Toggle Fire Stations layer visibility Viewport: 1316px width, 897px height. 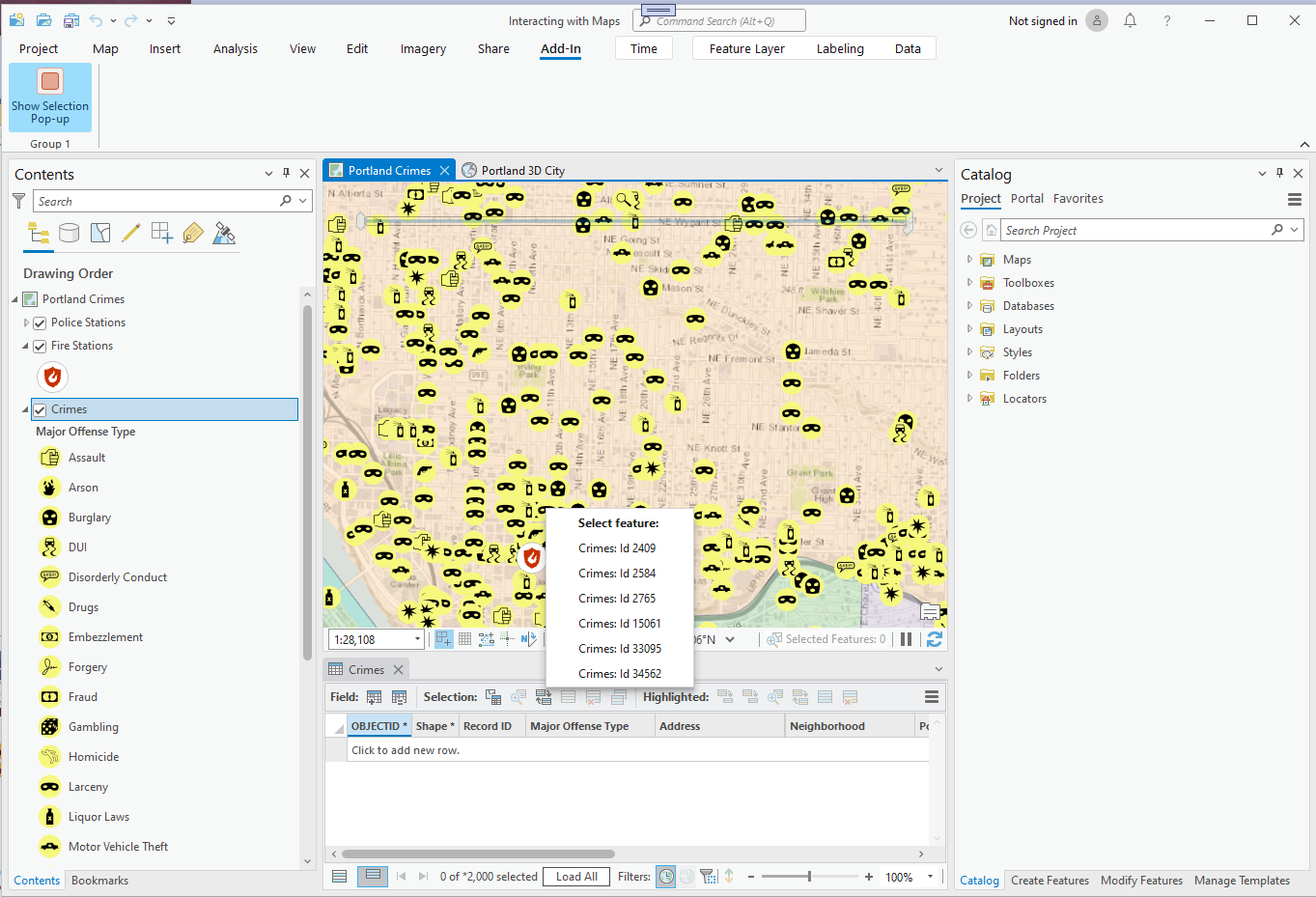click(40, 346)
